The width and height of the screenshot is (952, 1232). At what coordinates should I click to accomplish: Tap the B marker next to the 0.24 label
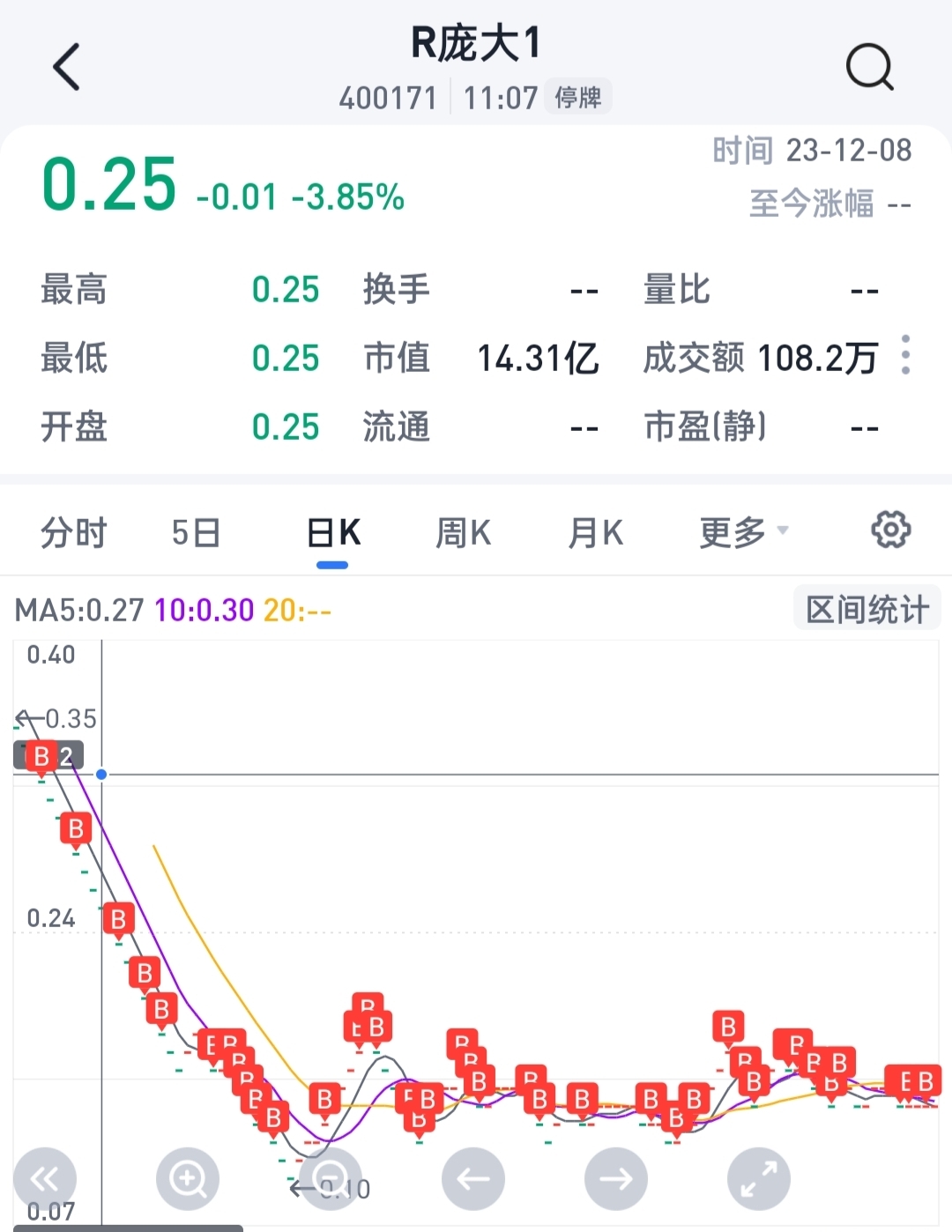coord(118,920)
